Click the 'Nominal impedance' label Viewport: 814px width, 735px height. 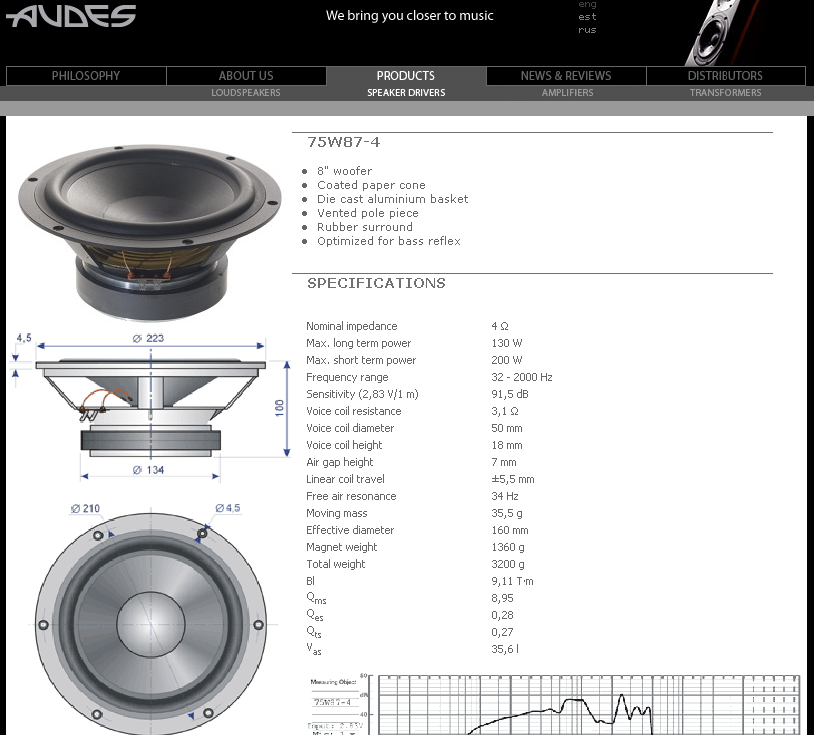[x=351, y=326]
